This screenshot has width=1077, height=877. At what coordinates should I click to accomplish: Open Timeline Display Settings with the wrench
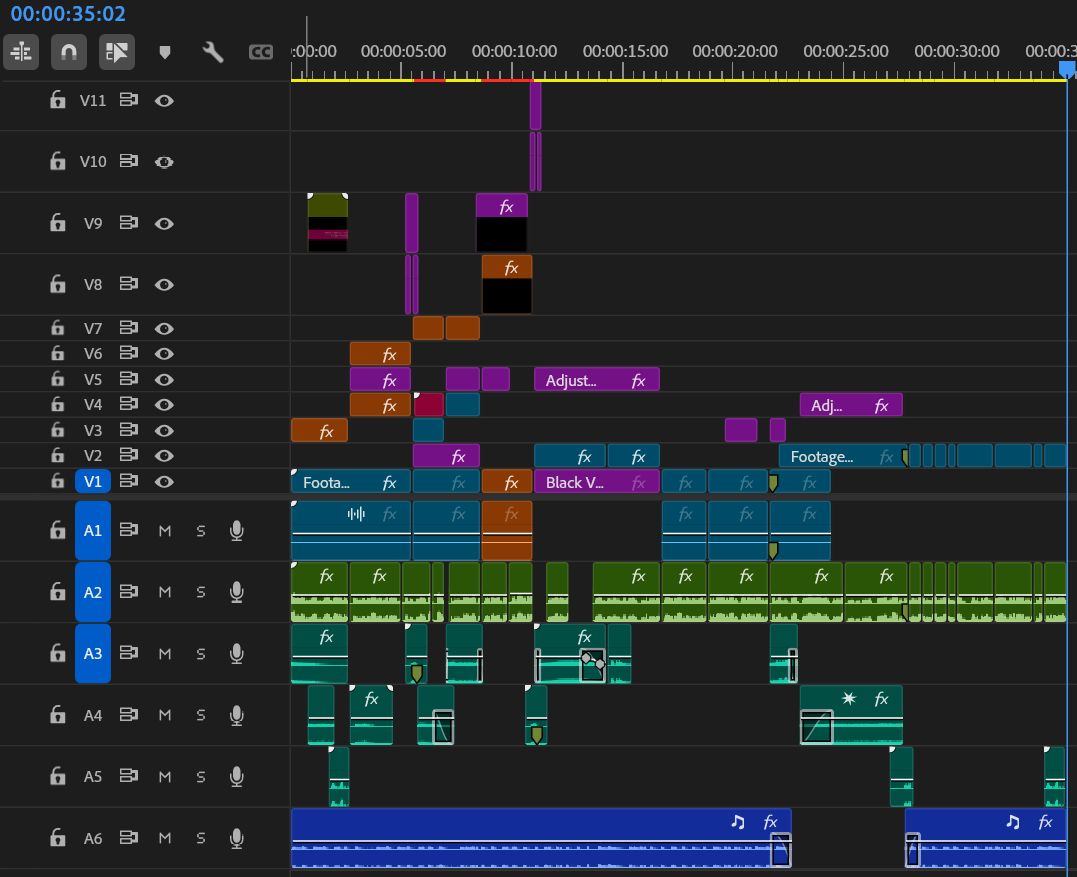pyautogui.click(x=212, y=52)
